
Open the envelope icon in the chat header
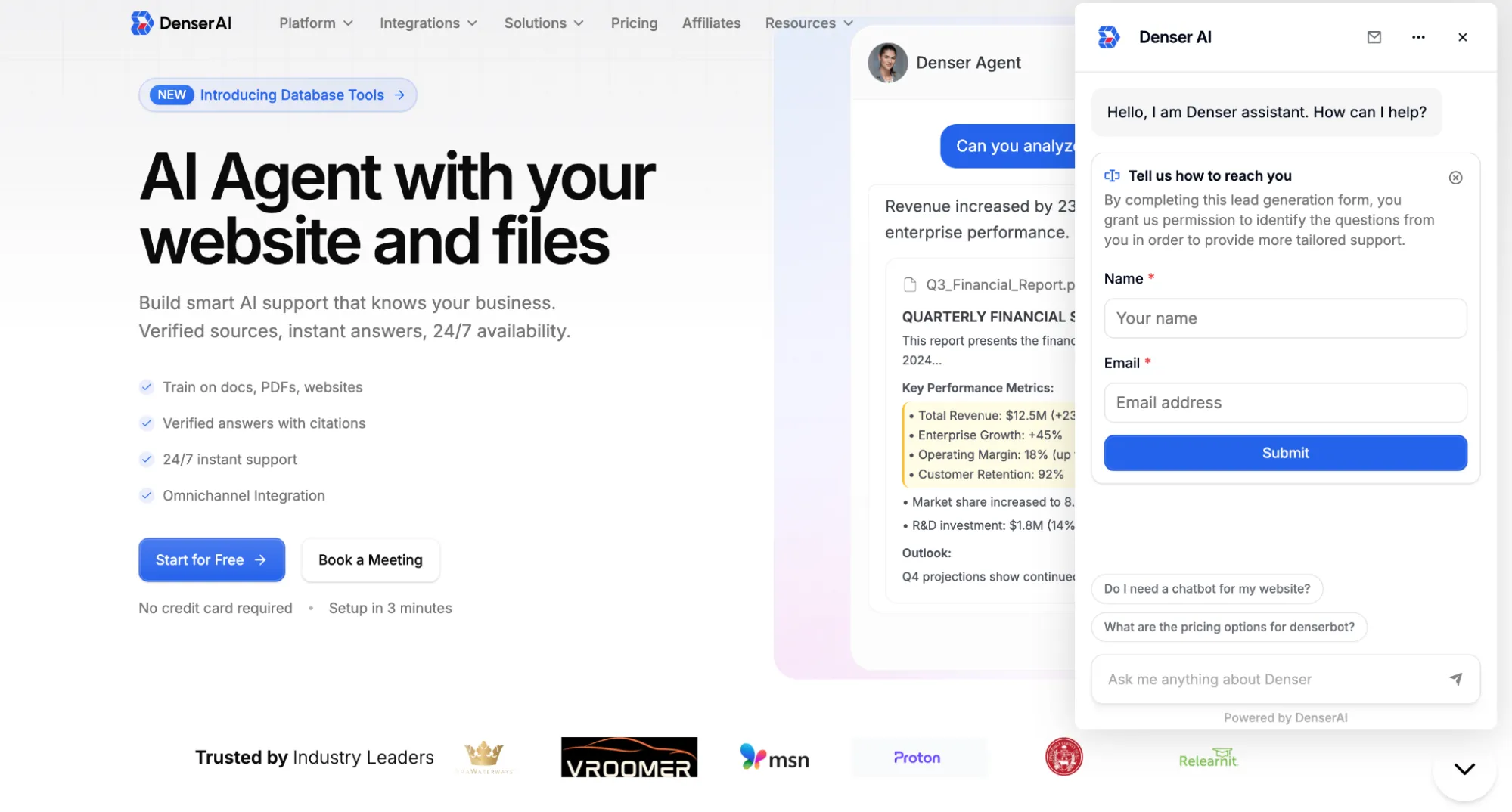pos(1374,36)
